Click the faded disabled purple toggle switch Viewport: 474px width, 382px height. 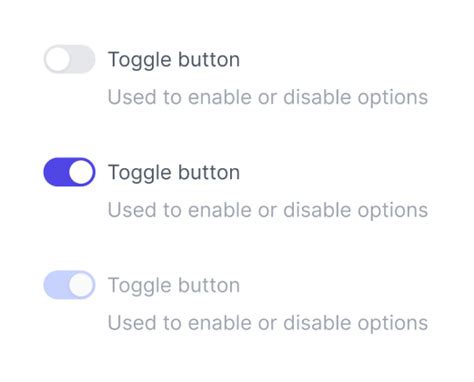[69, 285]
